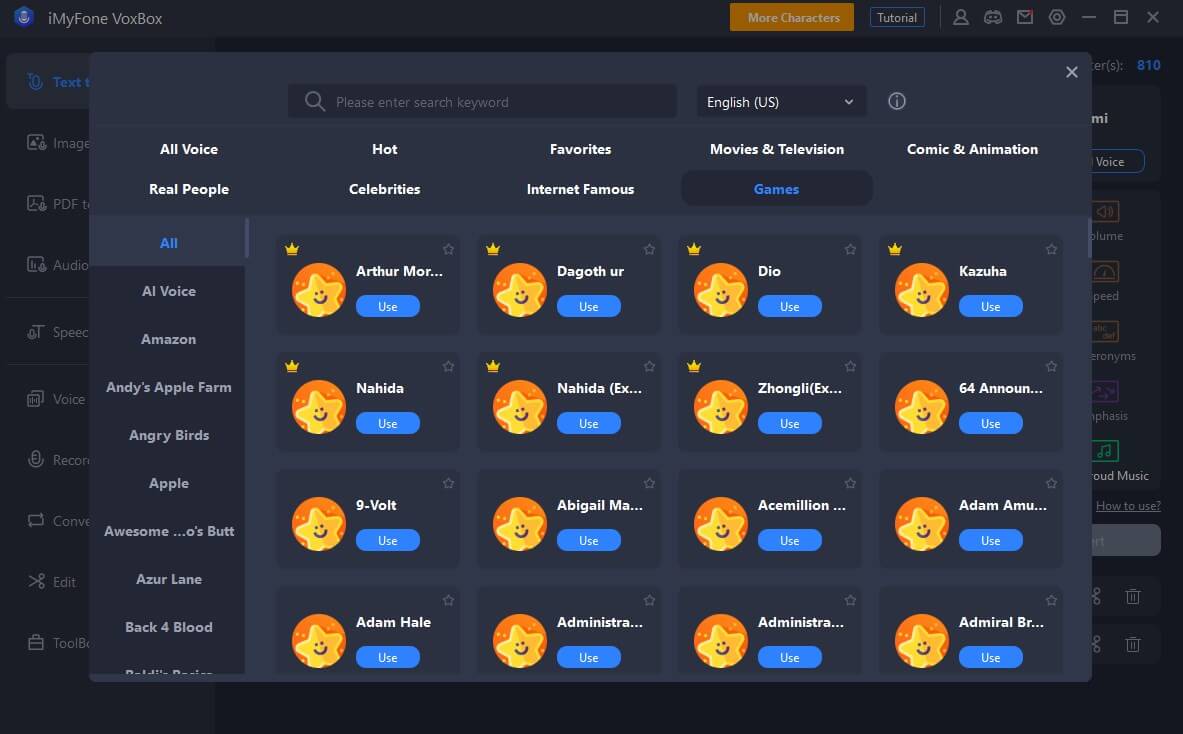Click the How to use? link

pyautogui.click(x=1128, y=505)
